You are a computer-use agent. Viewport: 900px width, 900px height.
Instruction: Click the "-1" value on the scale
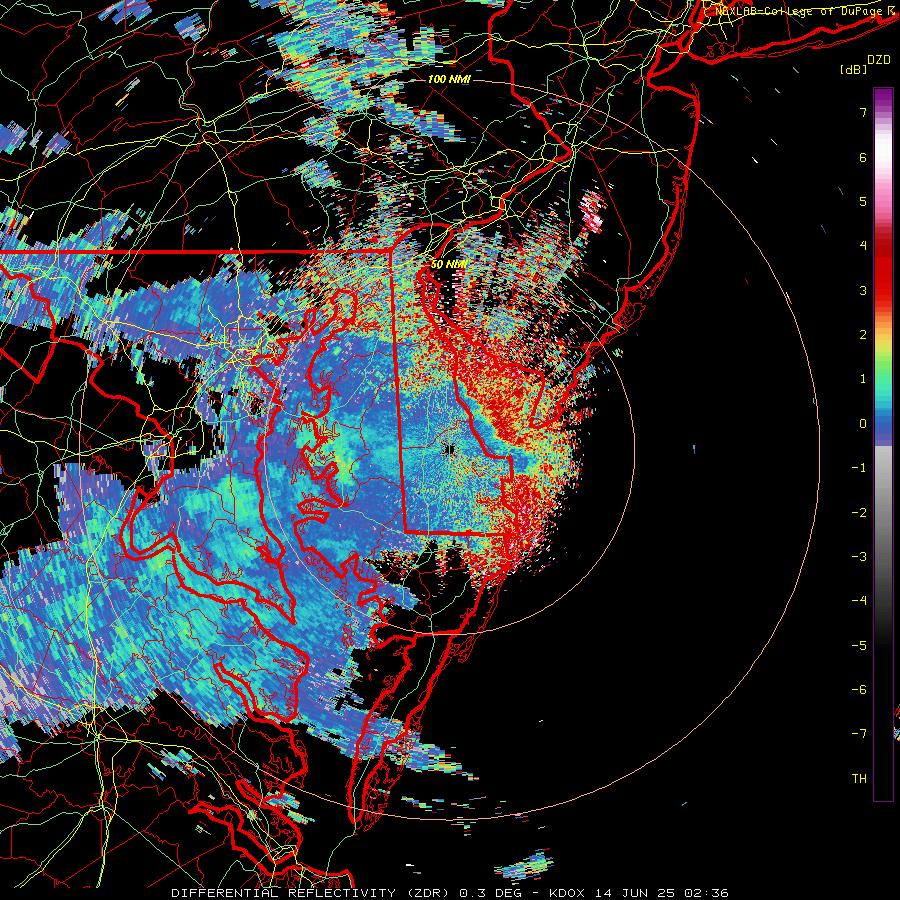point(859,468)
